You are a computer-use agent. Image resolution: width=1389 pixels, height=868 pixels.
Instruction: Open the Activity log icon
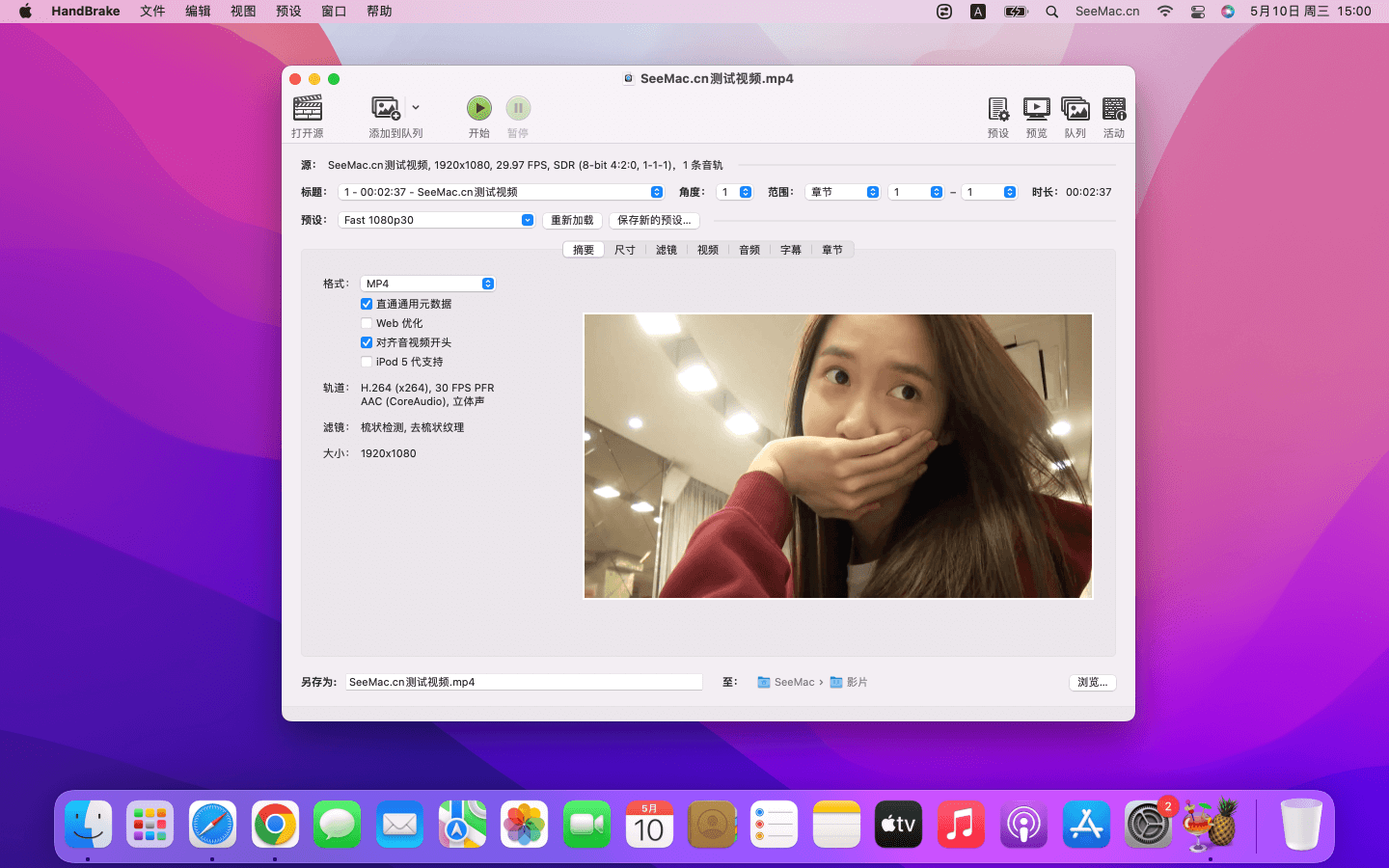(x=1114, y=108)
